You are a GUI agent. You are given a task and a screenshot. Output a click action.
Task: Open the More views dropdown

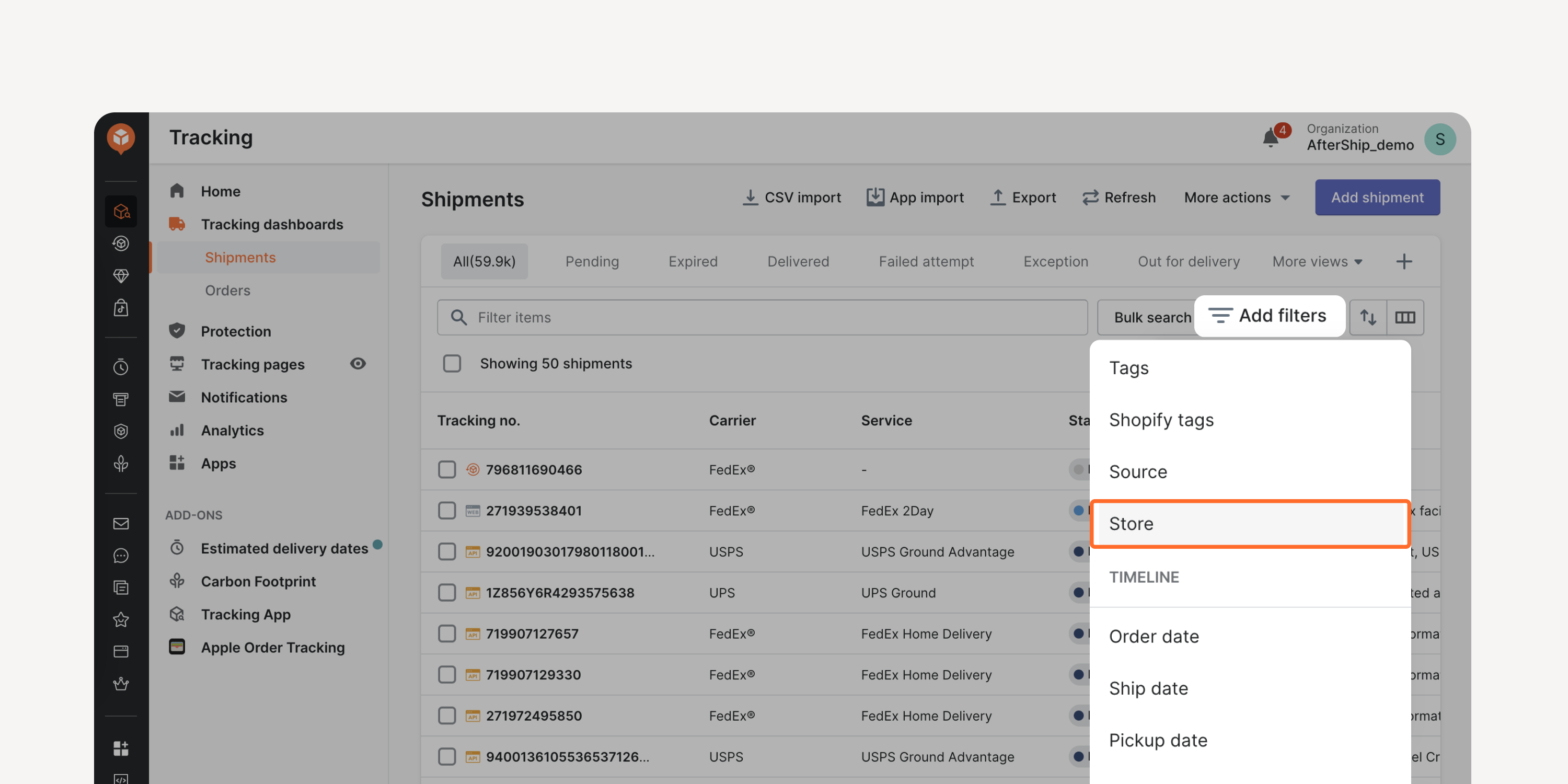tap(1317, 261)
